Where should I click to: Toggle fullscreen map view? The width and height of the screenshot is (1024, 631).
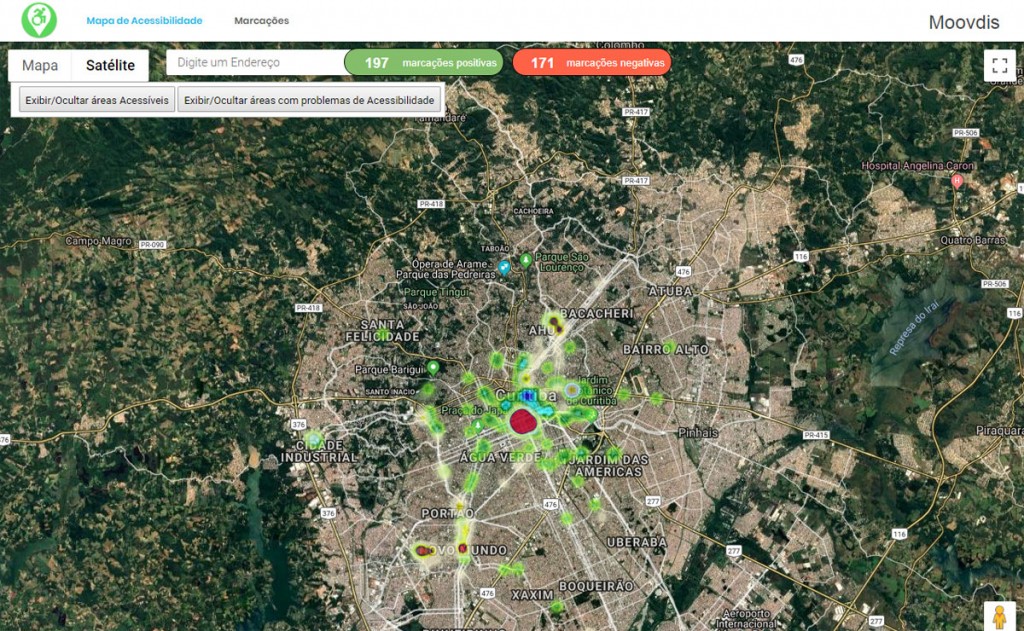click(999, 66)
